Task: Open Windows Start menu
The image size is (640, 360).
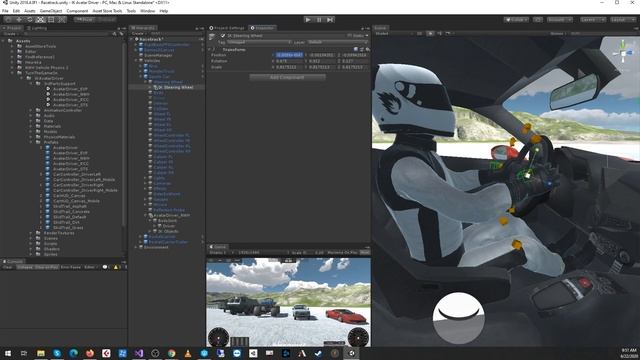Action: (x=8, y=353)
